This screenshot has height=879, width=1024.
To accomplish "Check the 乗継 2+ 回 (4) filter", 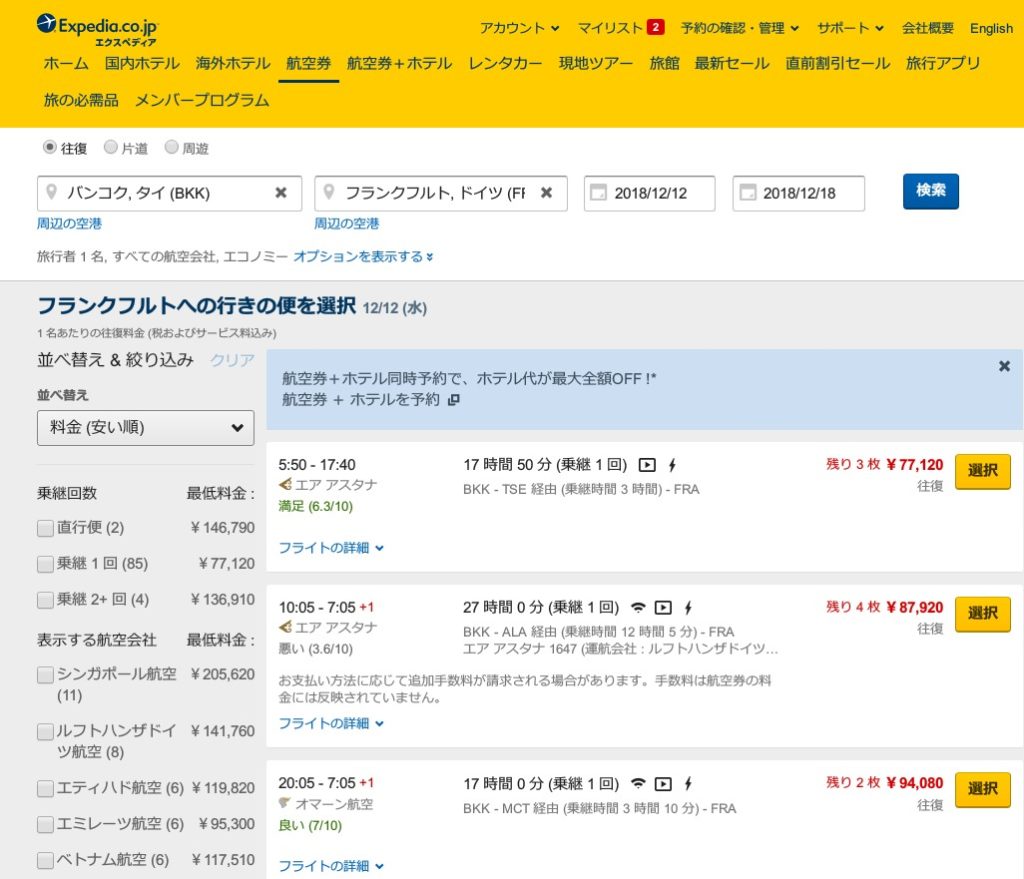I will 45,600.
